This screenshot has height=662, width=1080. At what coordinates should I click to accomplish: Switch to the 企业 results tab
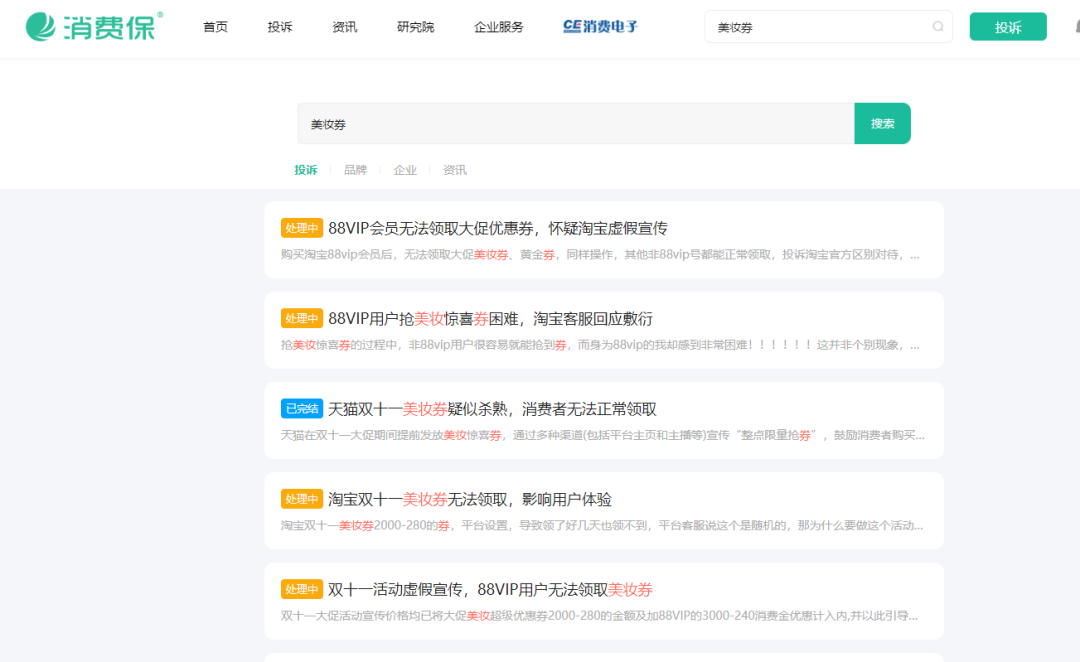tap(405, 169)
